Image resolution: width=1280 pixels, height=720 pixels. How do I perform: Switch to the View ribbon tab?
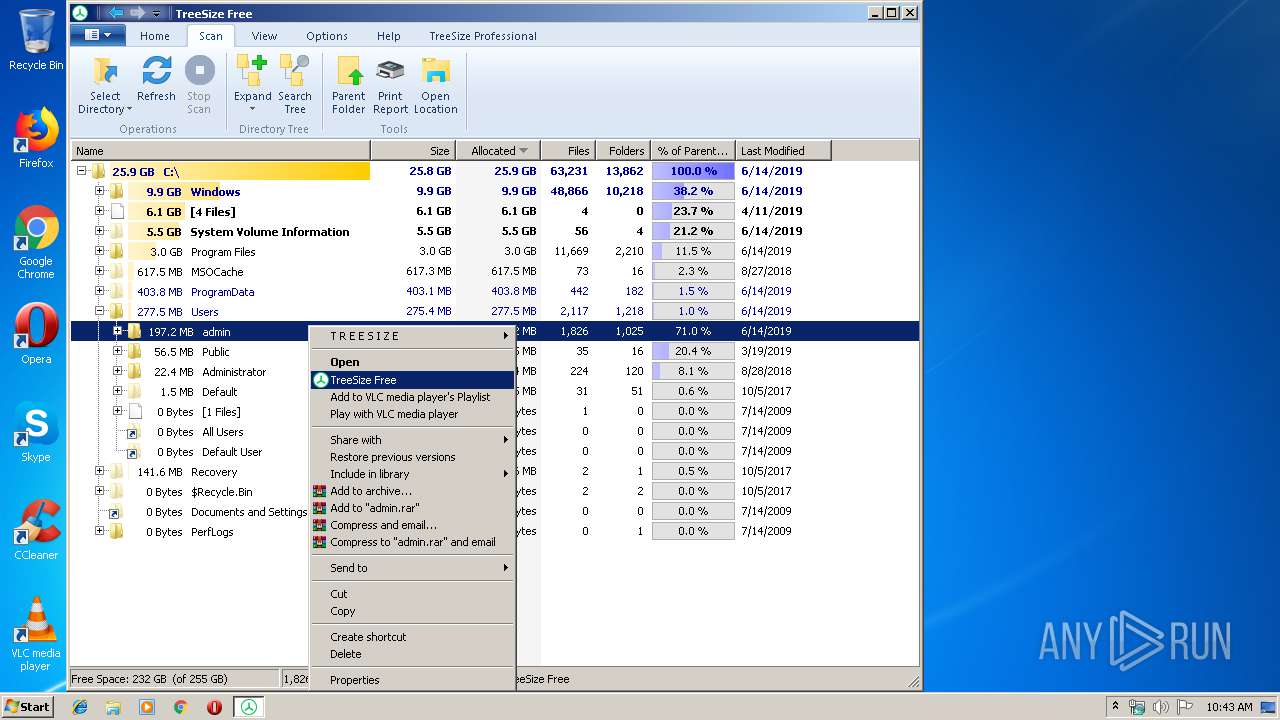(264, 36)
